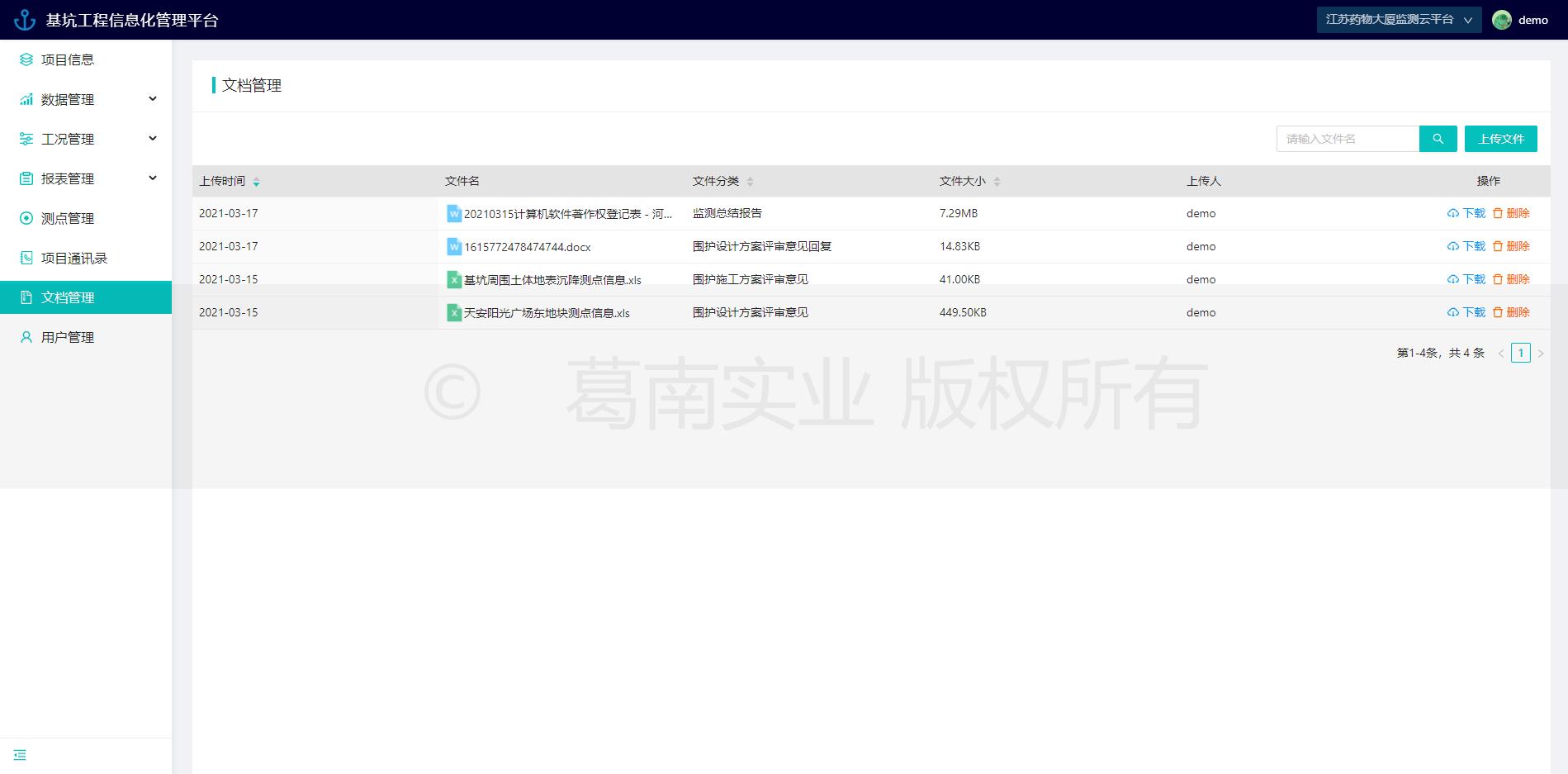Download the 7.29MB 监测总结报告 file
Image resolution: width=1568 pixels, height=774 pixels.
[x=1466, y=213]
